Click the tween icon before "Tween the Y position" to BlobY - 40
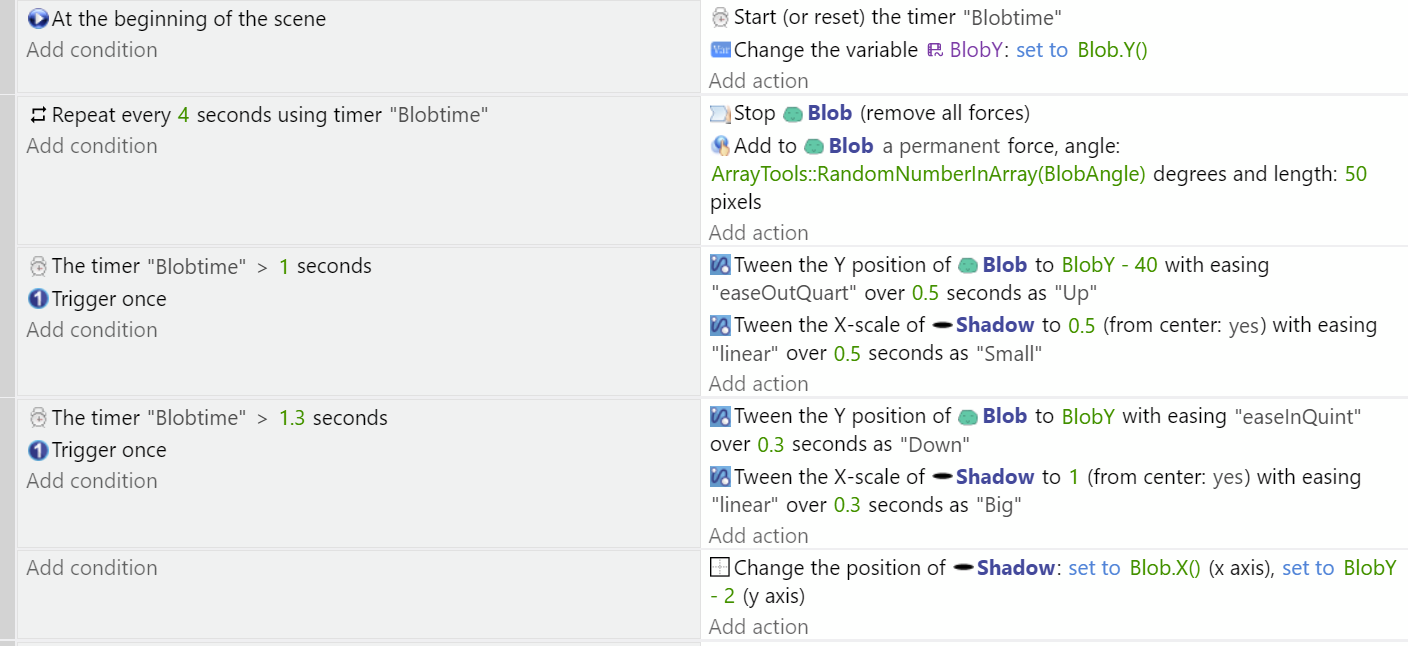This screenshot has width=1408, height=646. tap(720, 266)
